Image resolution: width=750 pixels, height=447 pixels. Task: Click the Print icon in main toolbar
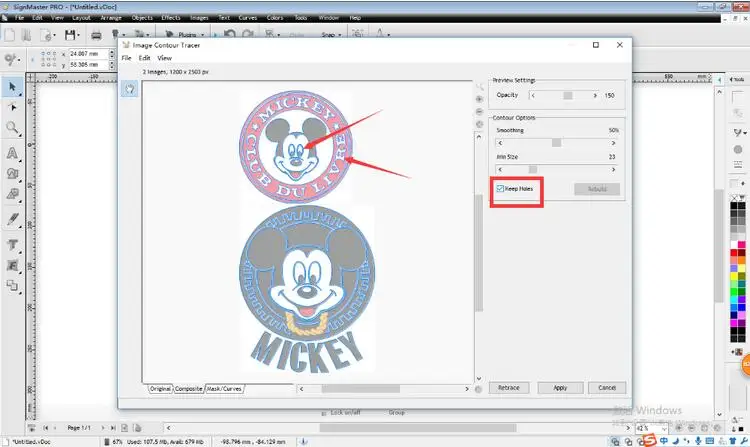96,35
